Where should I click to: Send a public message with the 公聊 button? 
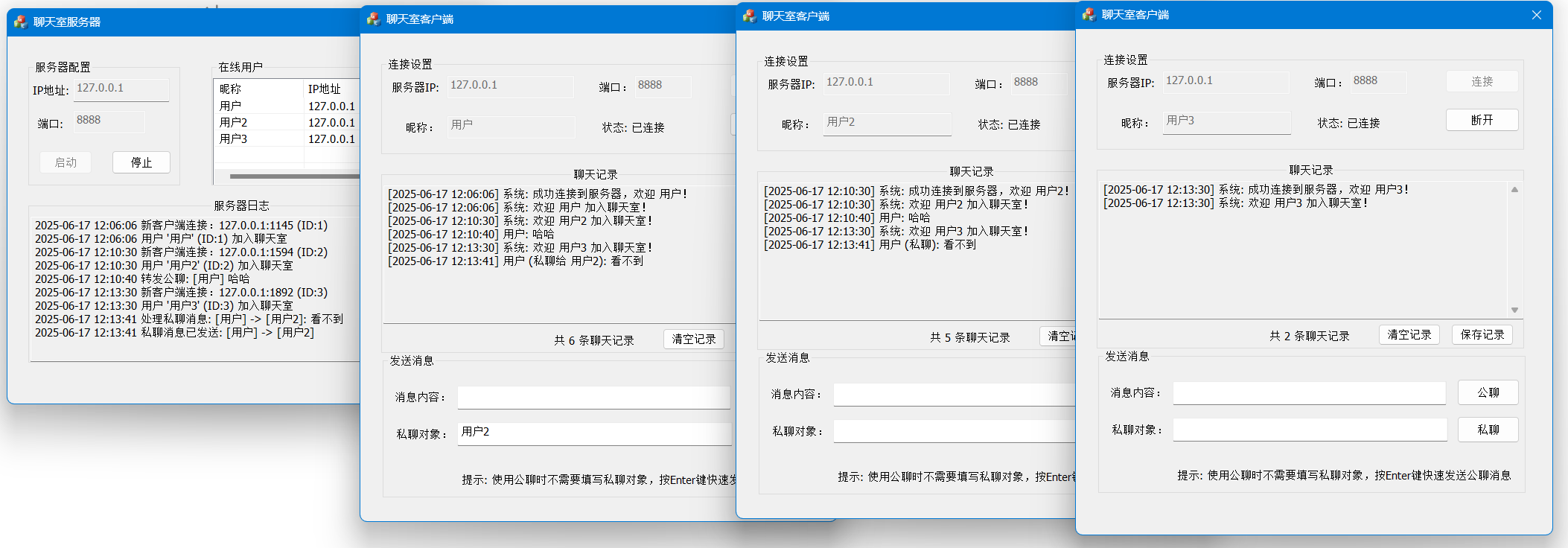click(x=1488, y=392)
